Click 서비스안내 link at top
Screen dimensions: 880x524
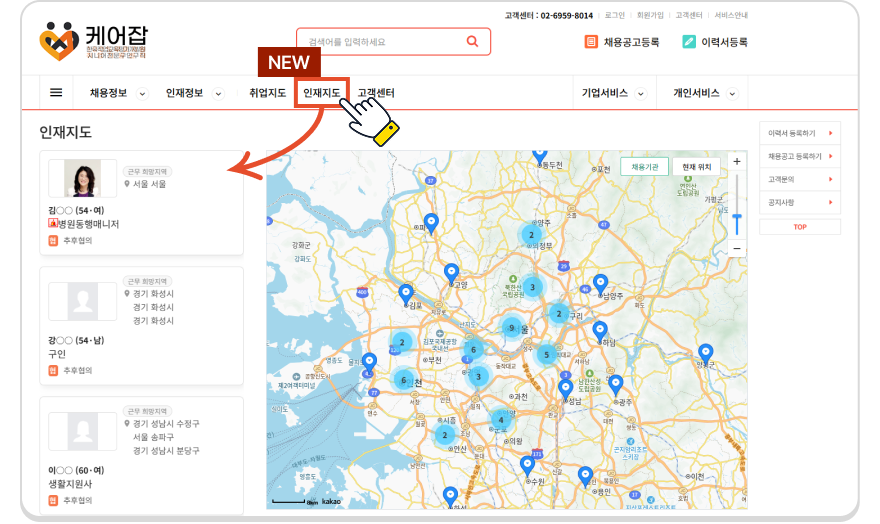coord(731,16)
